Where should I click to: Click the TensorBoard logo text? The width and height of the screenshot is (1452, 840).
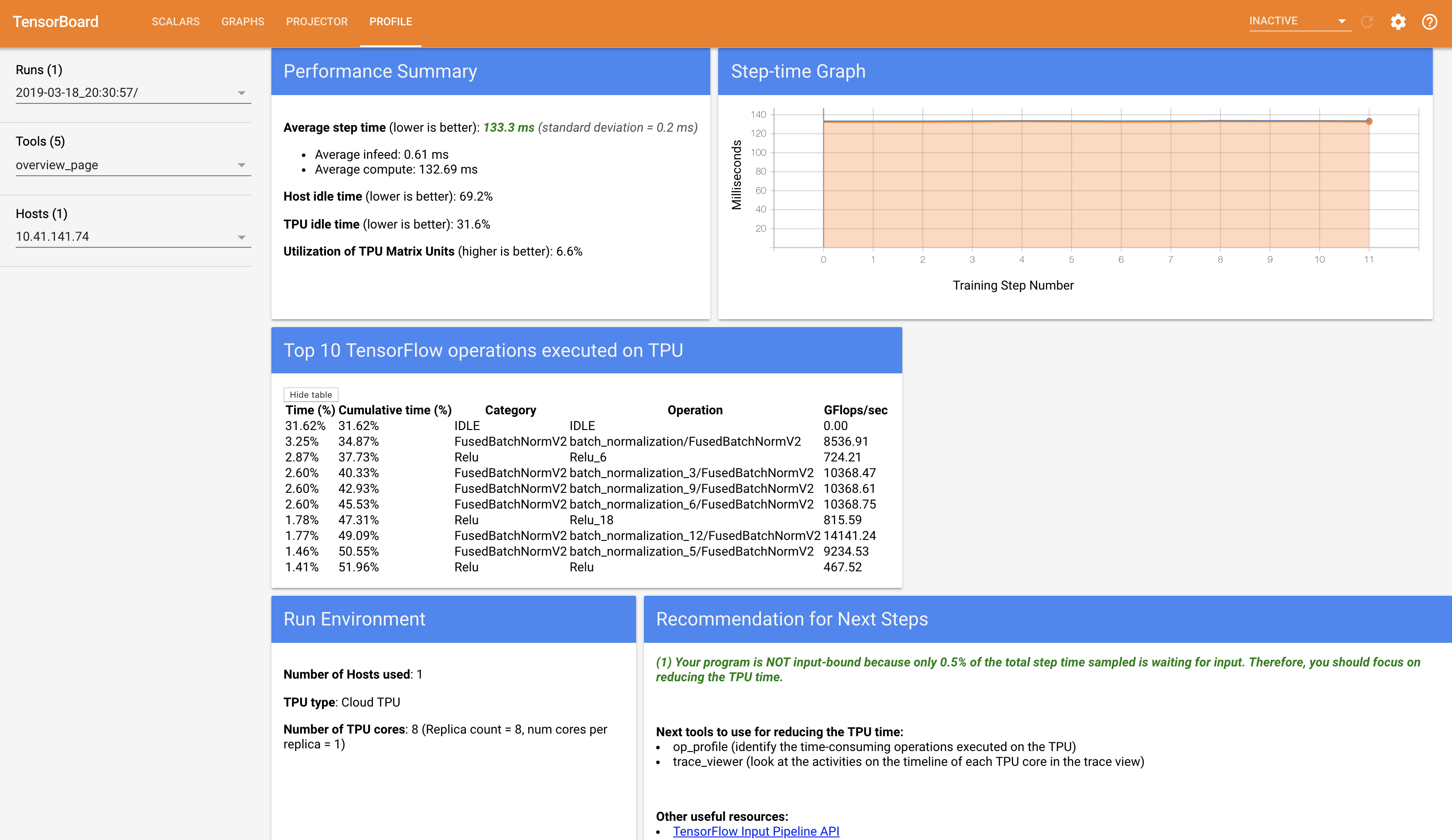point(55,22)
